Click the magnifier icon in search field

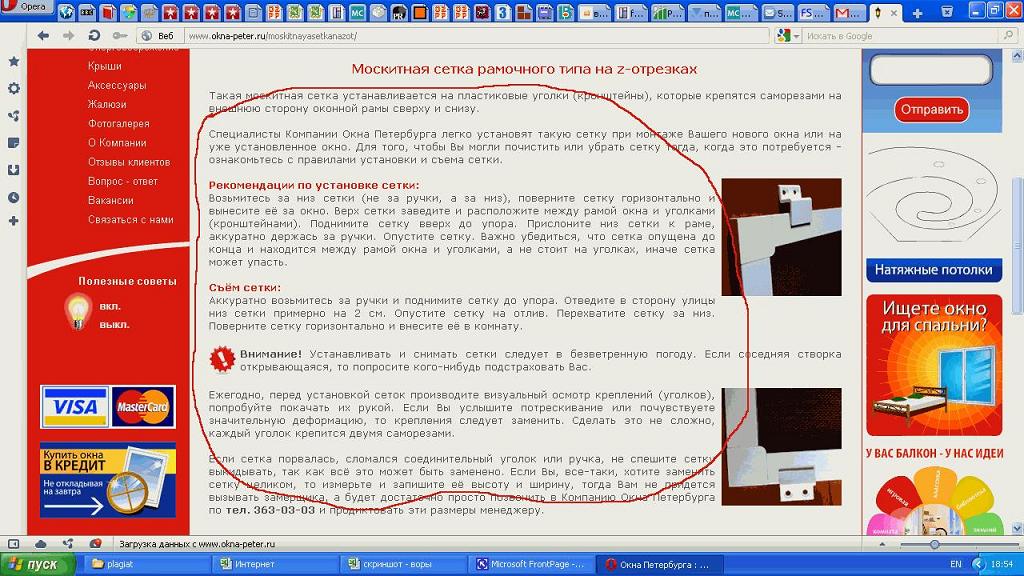coord(1009,36)
